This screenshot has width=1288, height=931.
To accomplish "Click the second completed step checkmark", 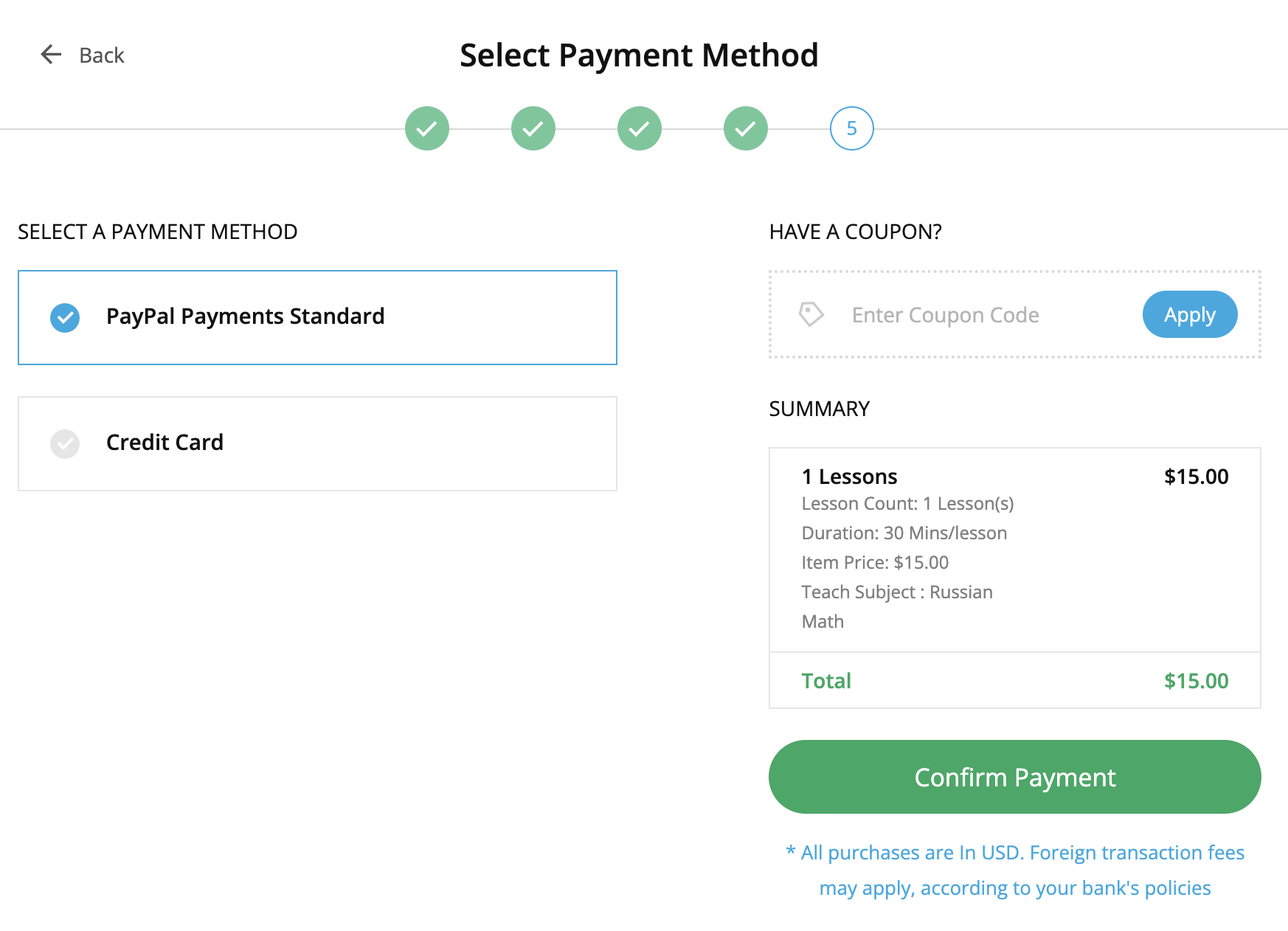I will coord(533,128).
